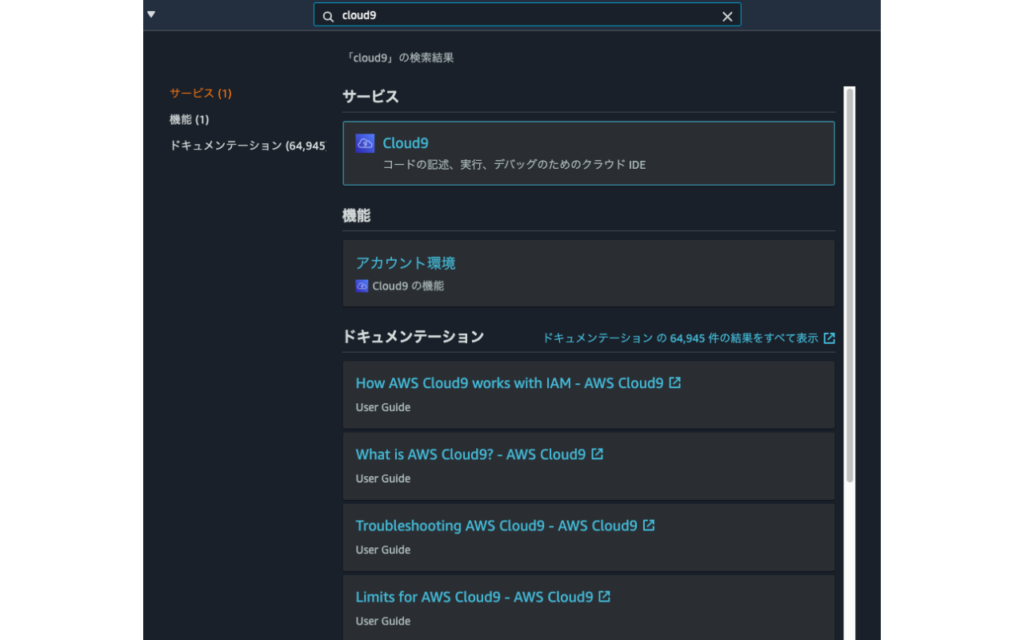Screen dimensions: 1024x640
Task: Open How AWS Cloud9 works with IAM
Action: pyautogui.click(x=509, y=383)
